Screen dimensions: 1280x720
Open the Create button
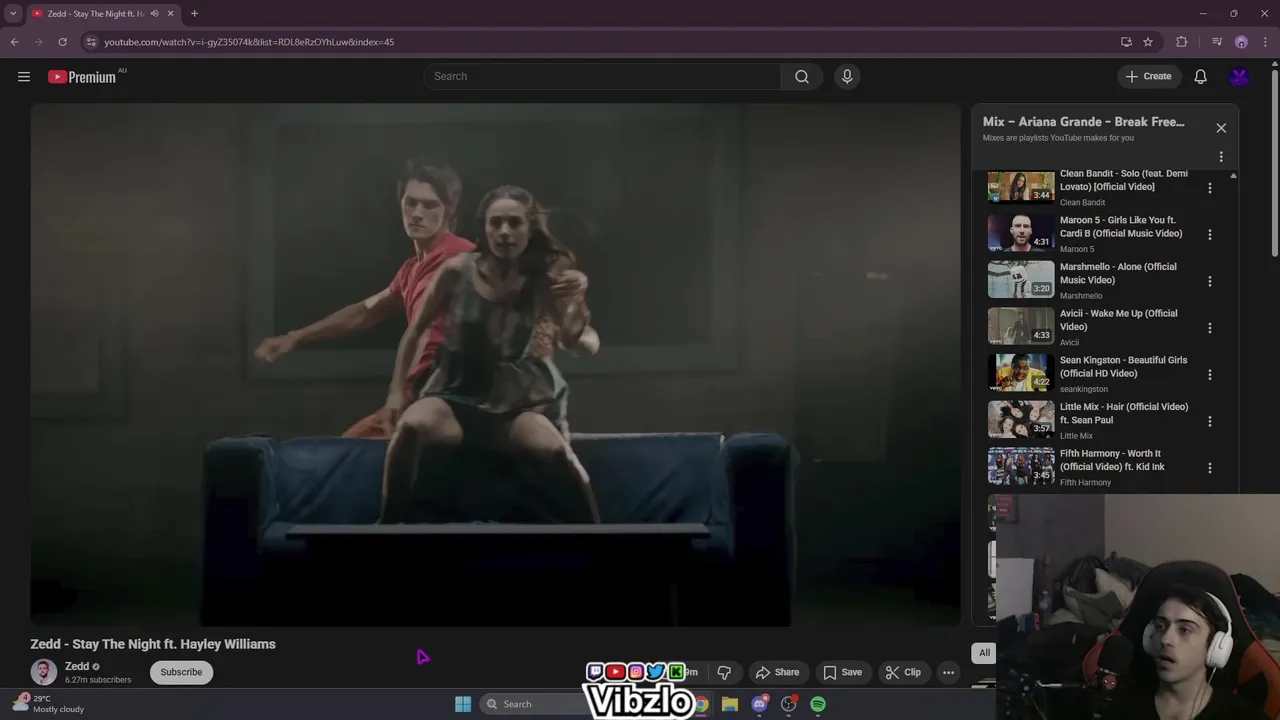tap(1148, 77)
